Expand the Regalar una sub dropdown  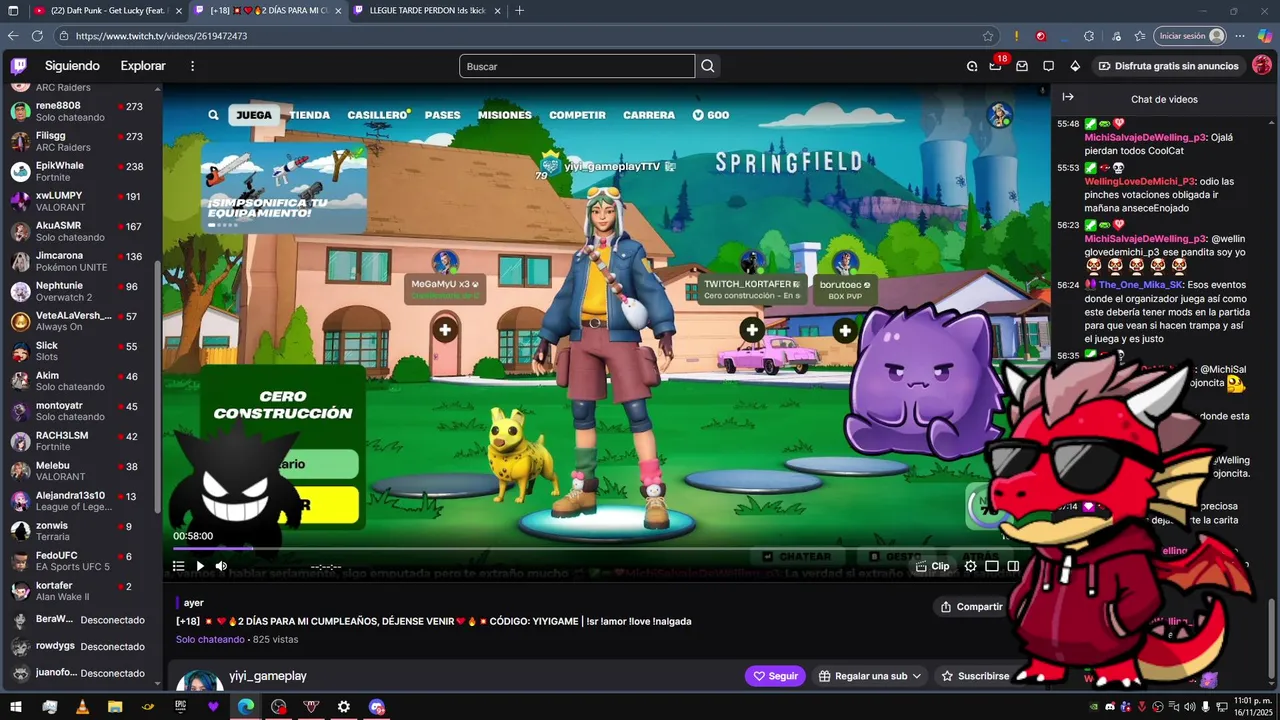pos(870,676)
